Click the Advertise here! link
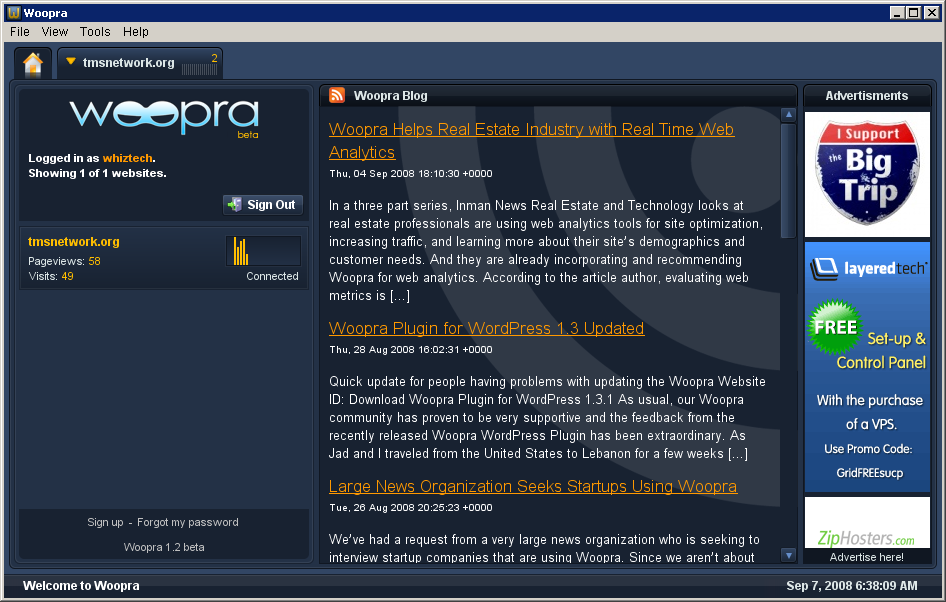Image resolution: width=946 pixels, height=602 pixels. pos(866,557)
